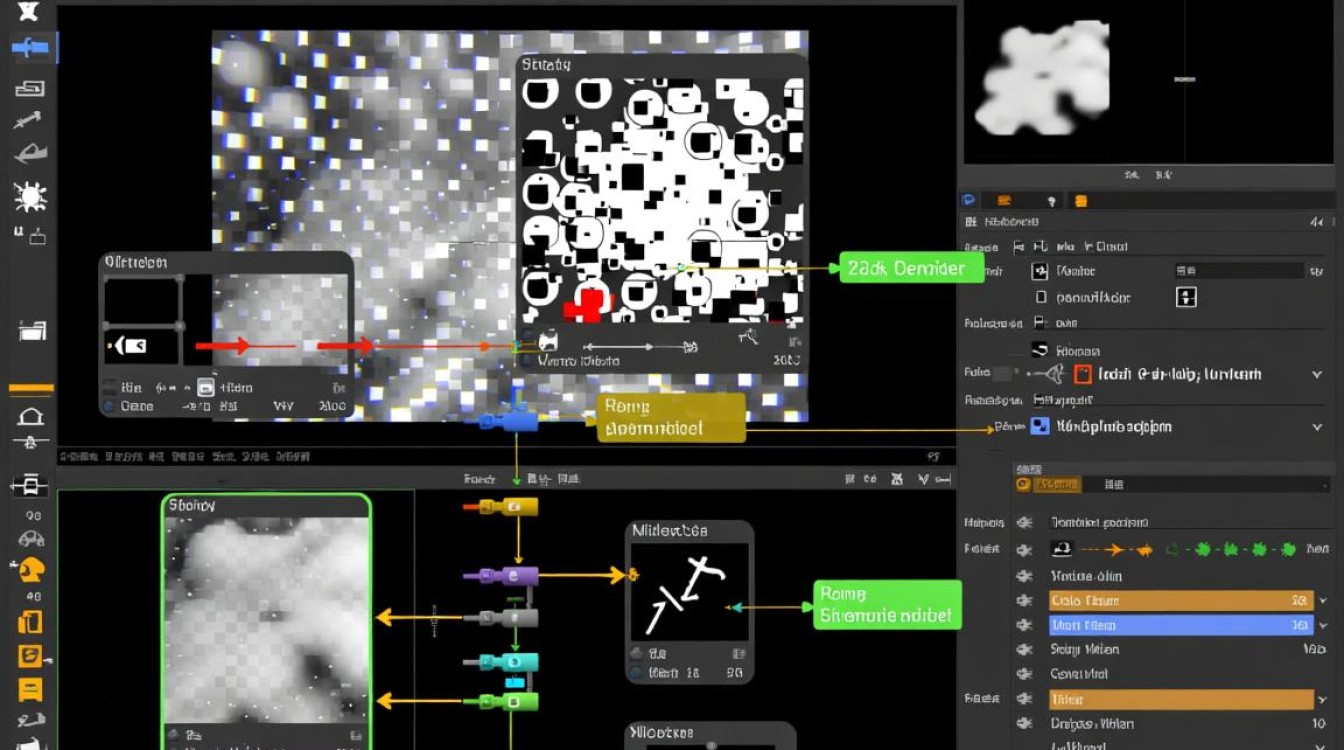Expand the dropdown with the red square icon

point(1316,374)
